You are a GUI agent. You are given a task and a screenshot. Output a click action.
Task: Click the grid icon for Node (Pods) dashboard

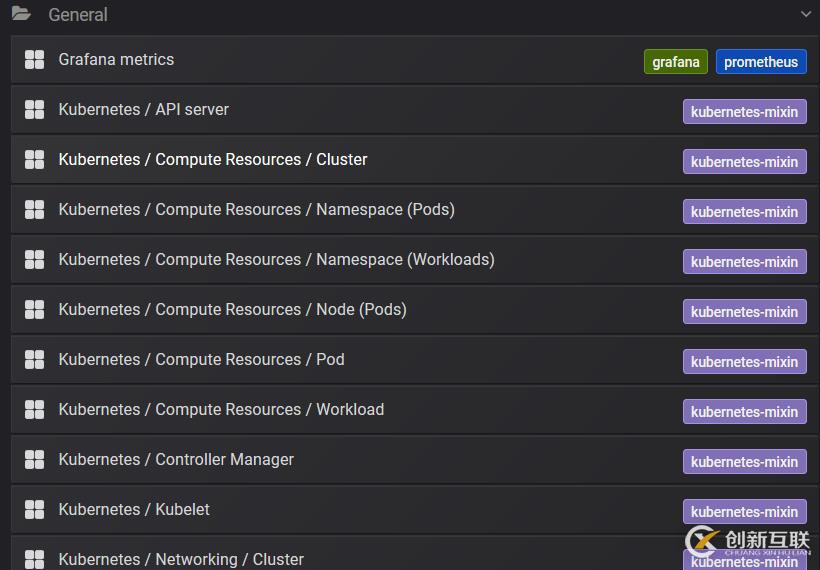(x=34, y=310)
